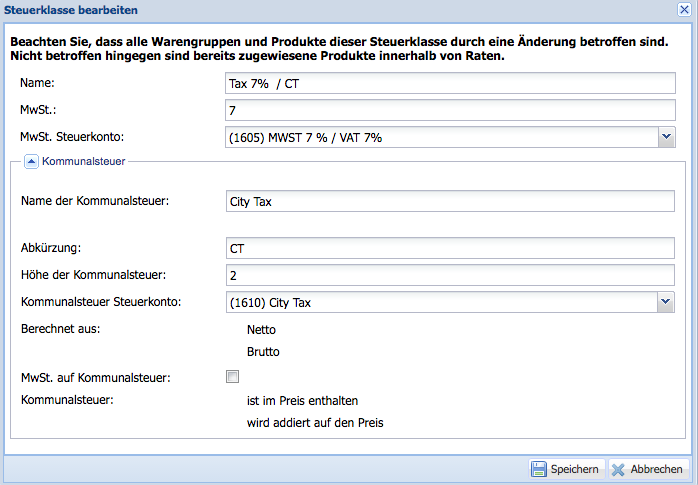Screen dimensions: 698x485
Task: Close the Steuerklasse bearbeiten dialog
Action: 684,9
